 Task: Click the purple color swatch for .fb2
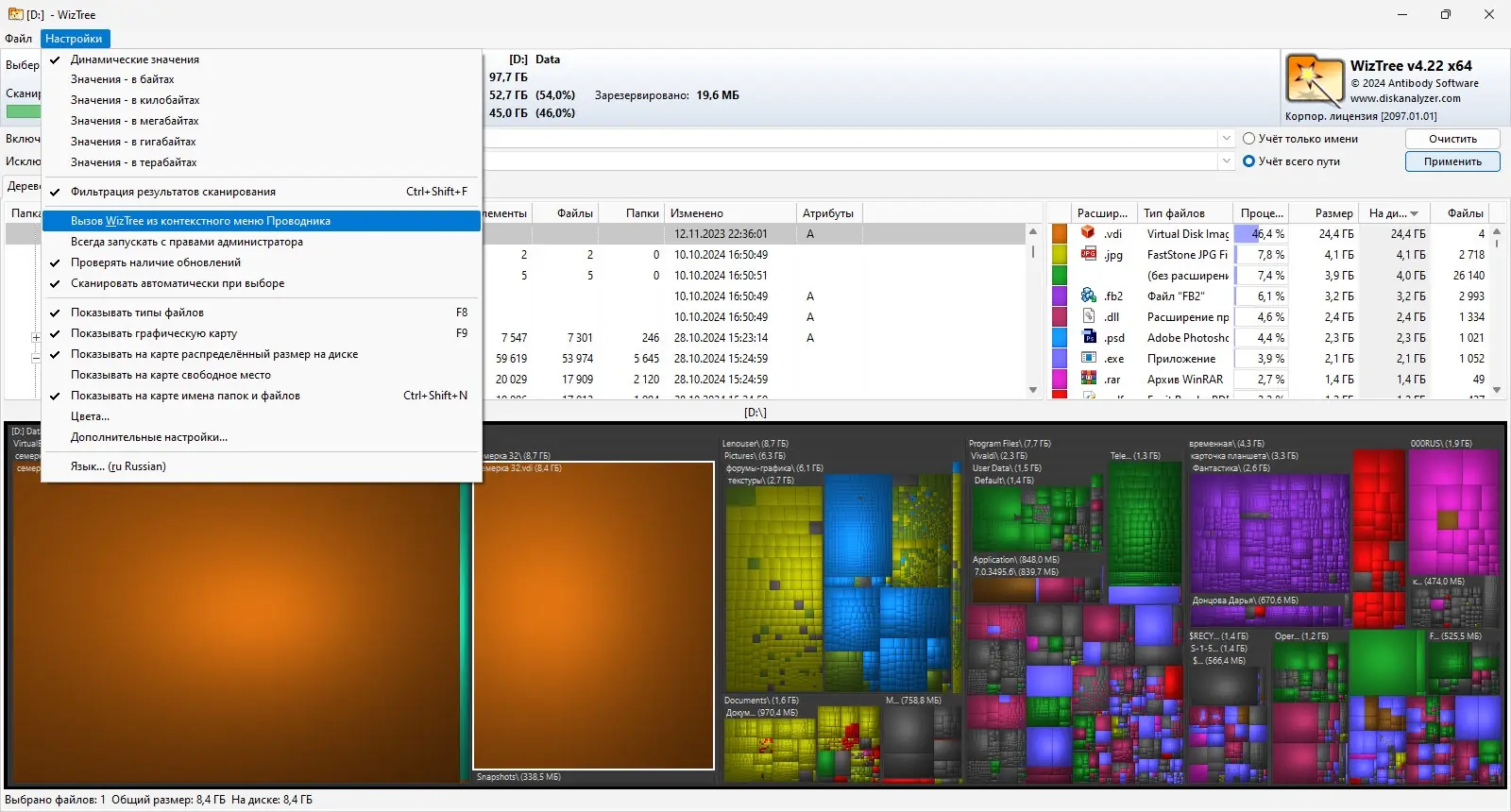1060,296
